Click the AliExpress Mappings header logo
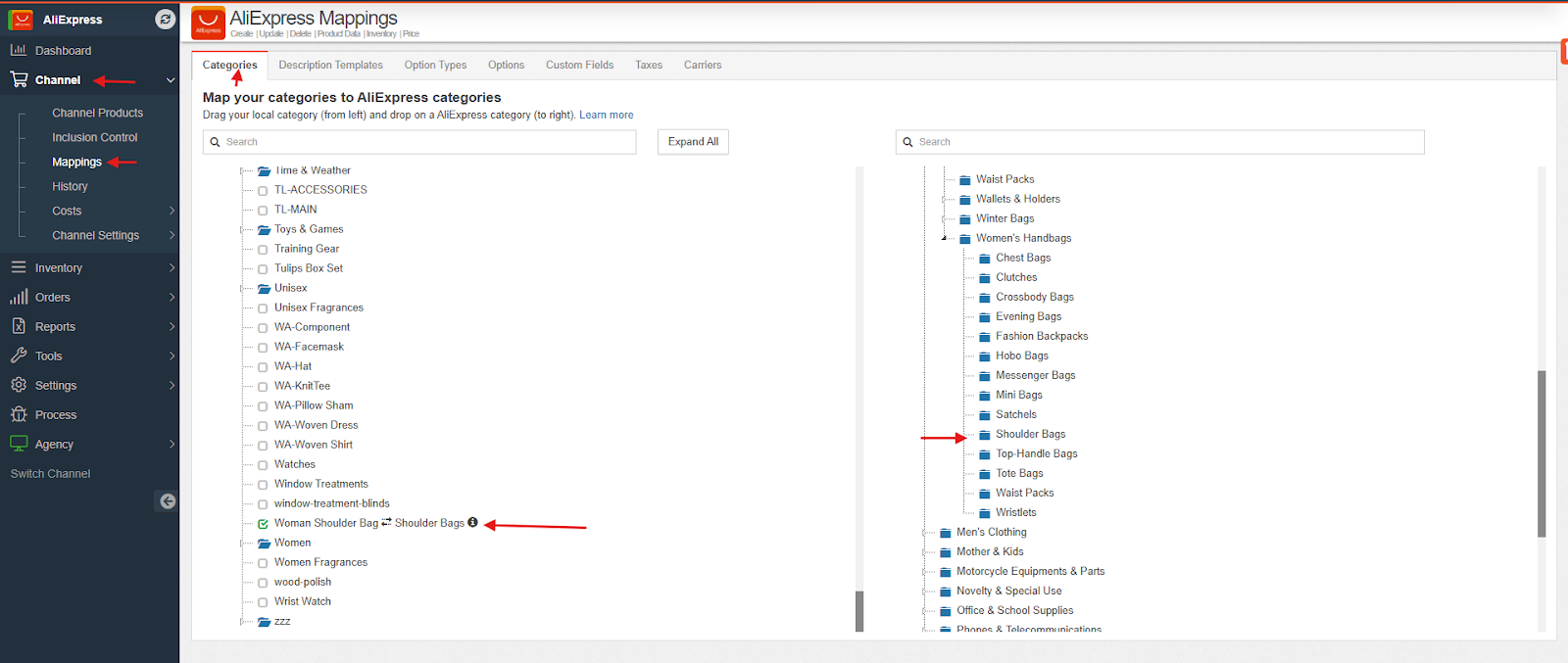 click(208, 24)
